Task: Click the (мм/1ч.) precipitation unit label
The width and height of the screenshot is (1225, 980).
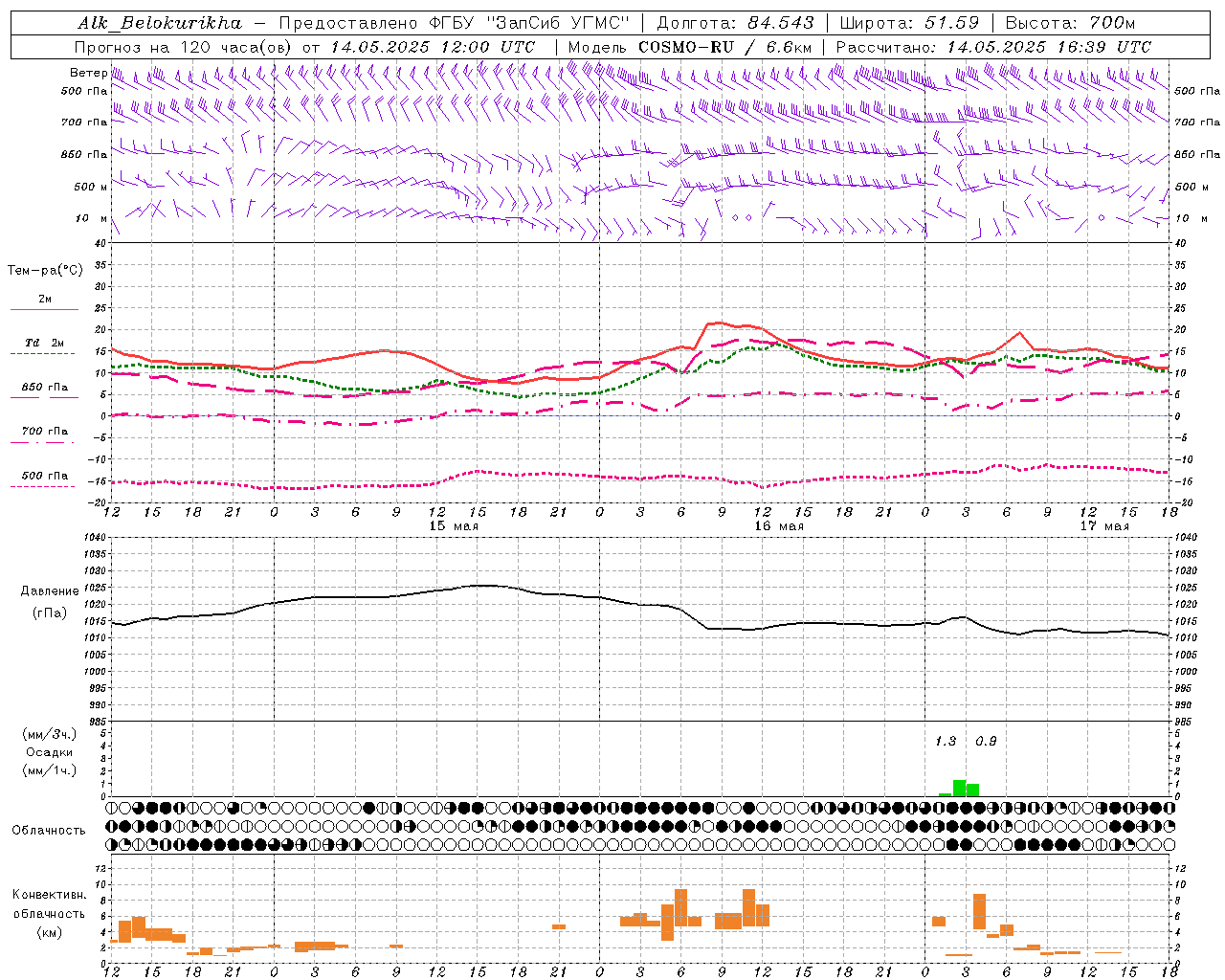Action: [x=50, y=770]
